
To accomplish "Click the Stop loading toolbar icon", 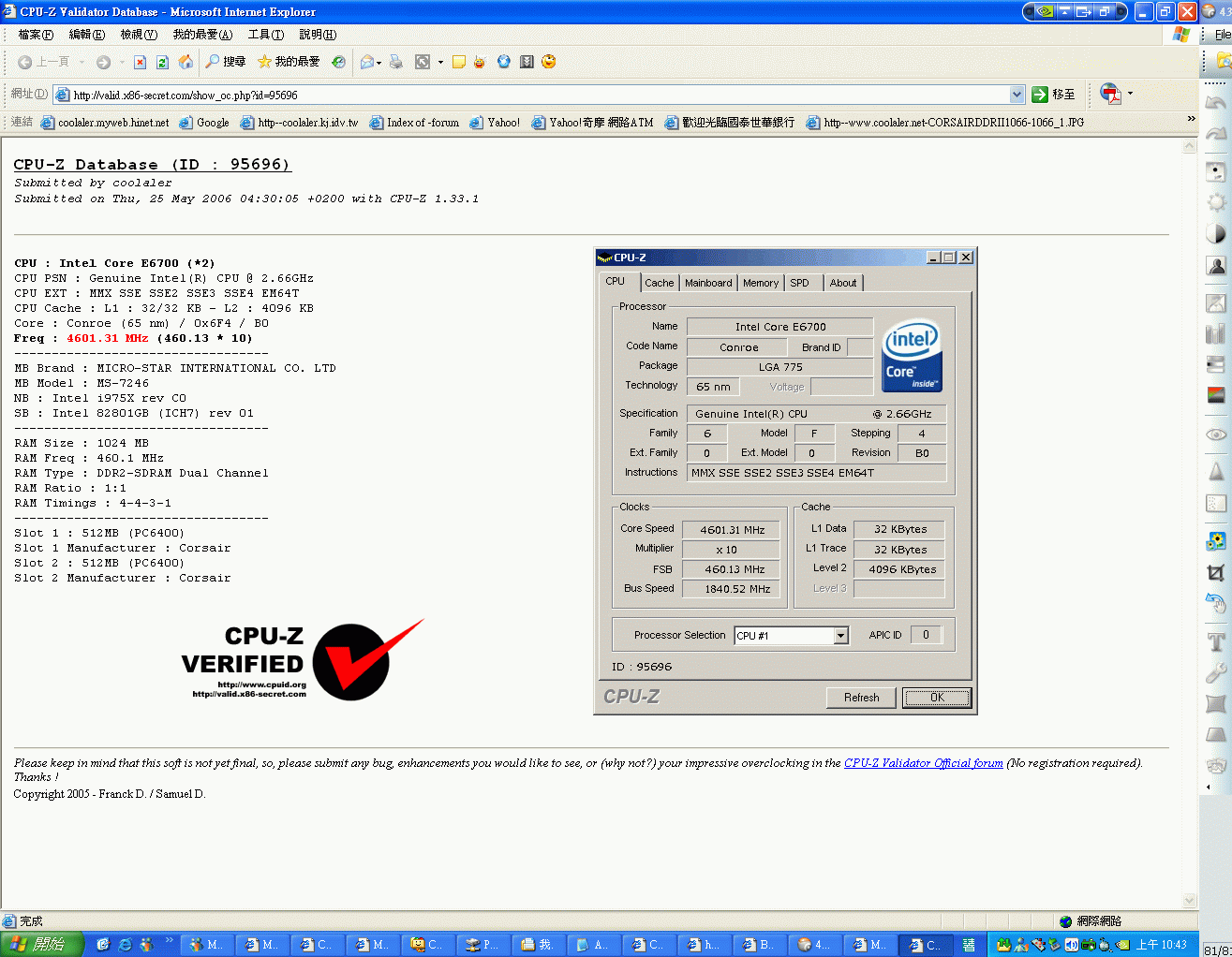I will click(140, 62).
